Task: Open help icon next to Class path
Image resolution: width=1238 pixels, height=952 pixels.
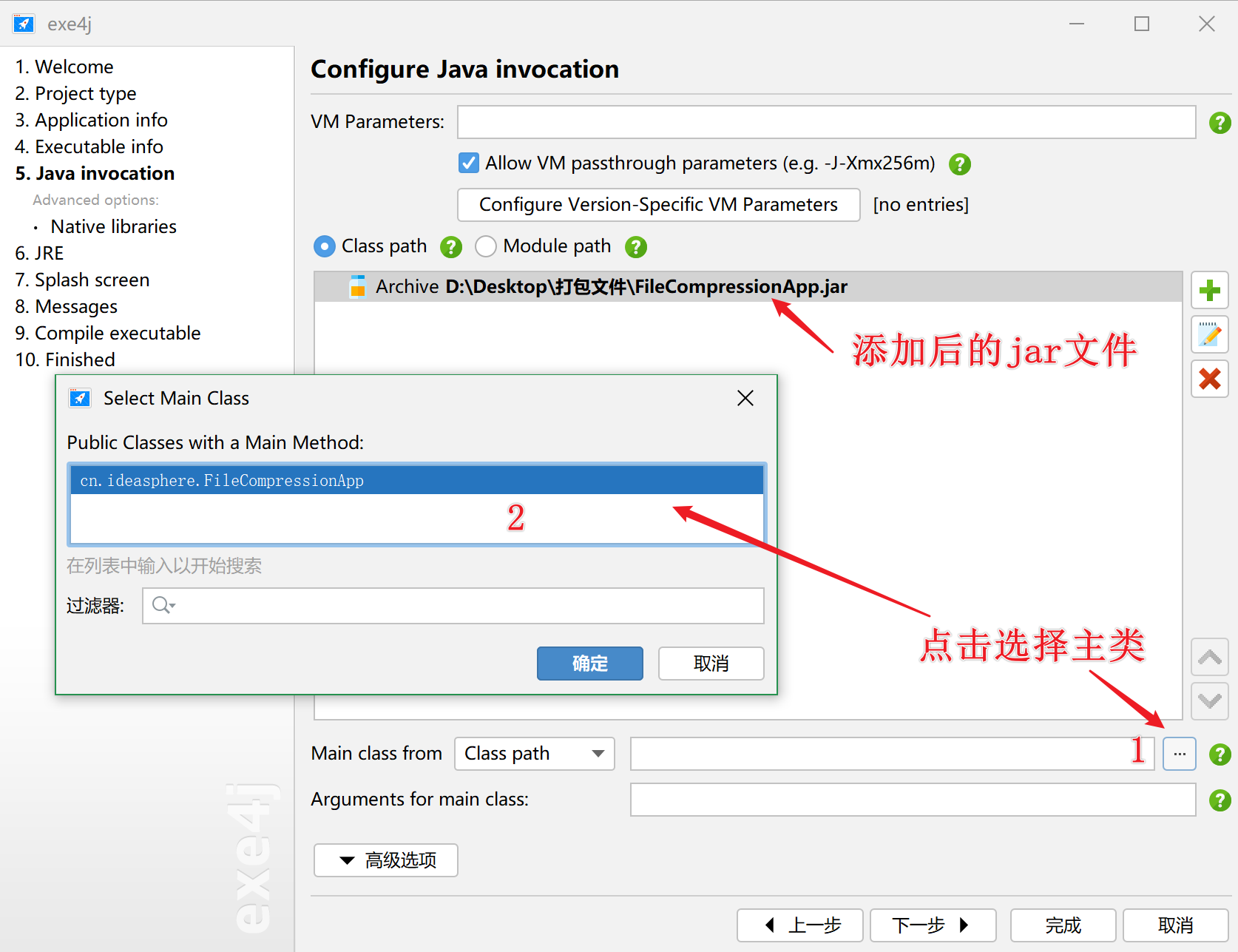Action: pyautogui.click(x=451, y=247)
